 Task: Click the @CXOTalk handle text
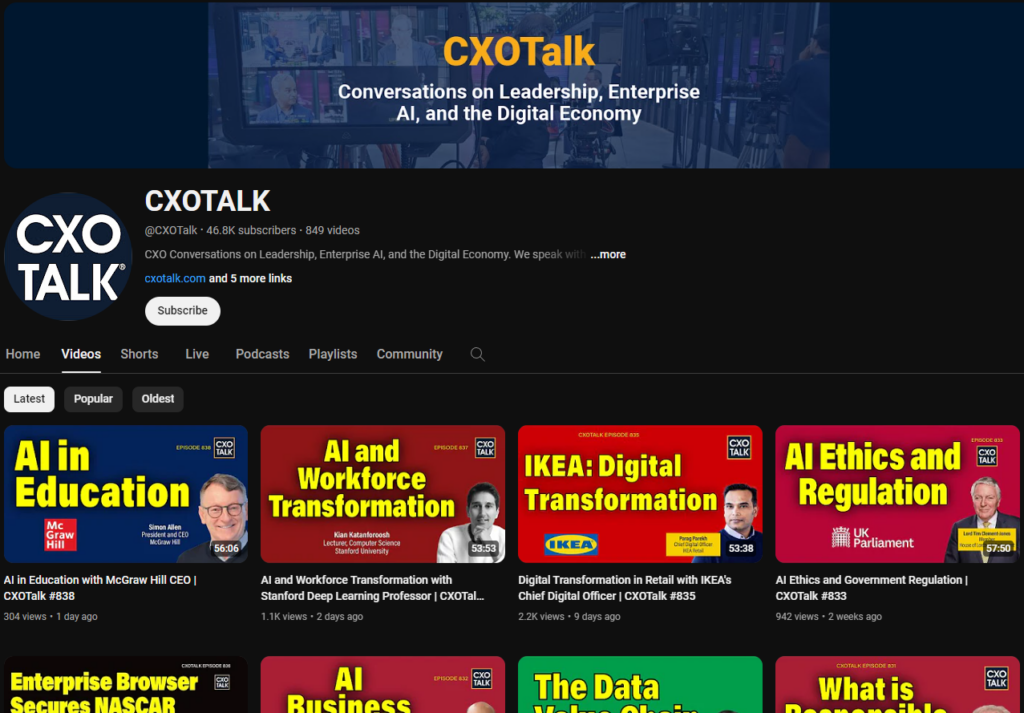[x=171, y=230]
